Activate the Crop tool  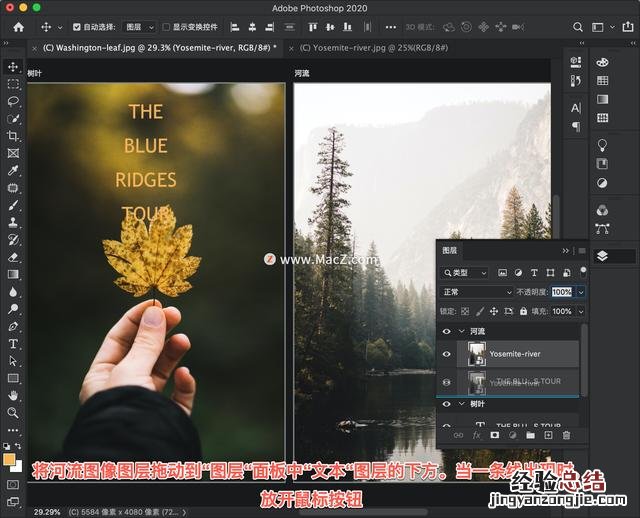pyautogui.click(x=13, y=136)
